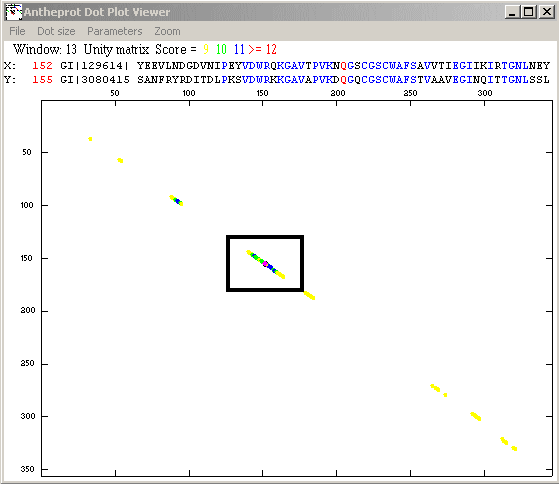Image resolution: width=559 pixels, height=484 pixels.
Task: Click the red 155 Y position value
Action: [42, 79]
